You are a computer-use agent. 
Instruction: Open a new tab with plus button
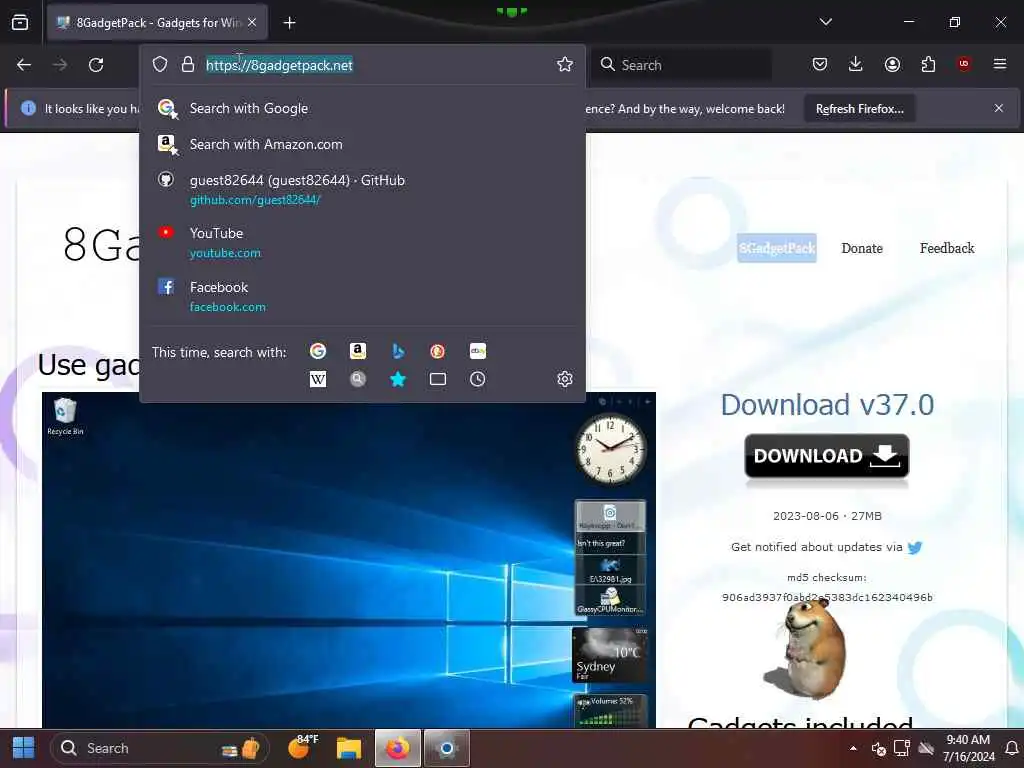(289, 23)
